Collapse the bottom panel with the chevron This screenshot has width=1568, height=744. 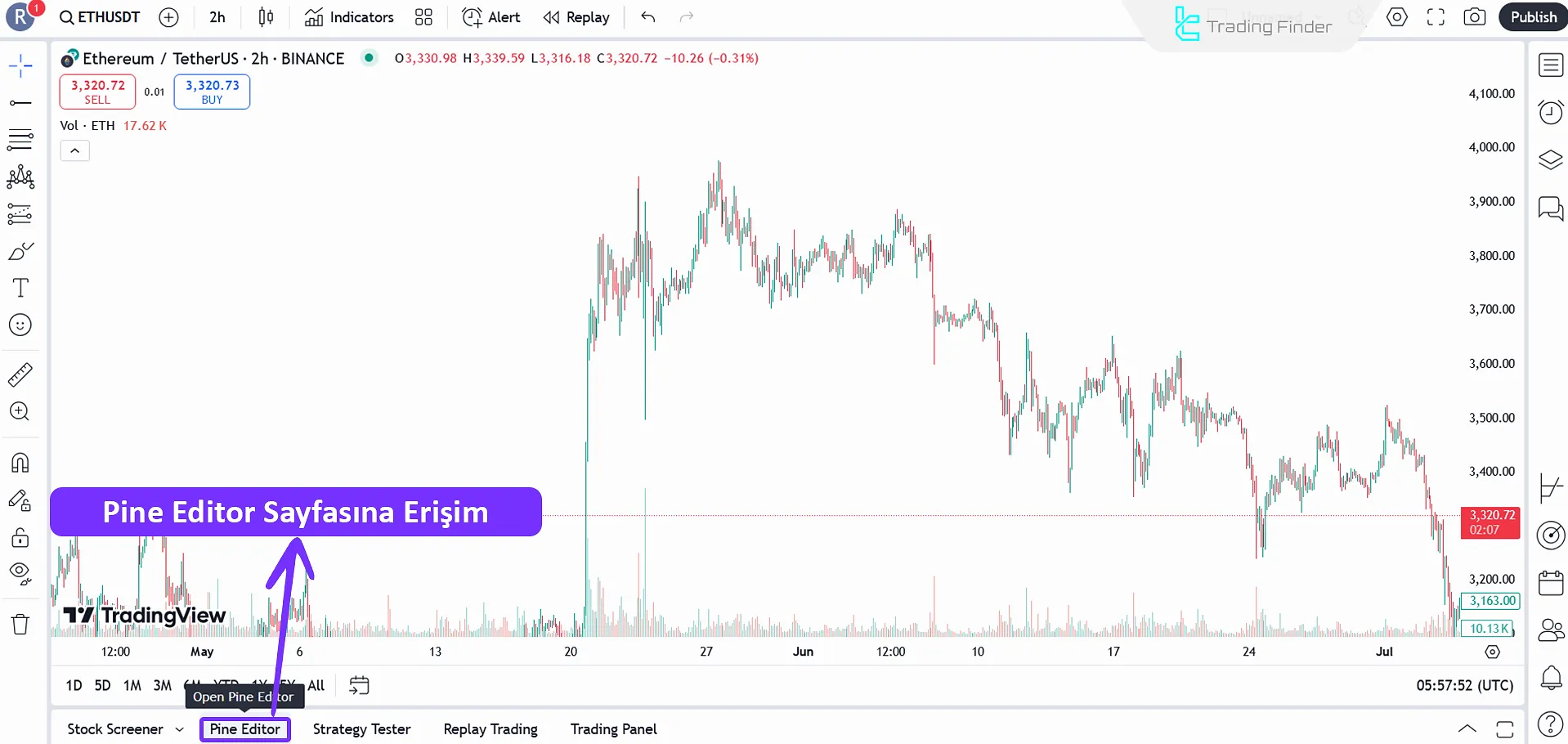(x=1467, y=727)
